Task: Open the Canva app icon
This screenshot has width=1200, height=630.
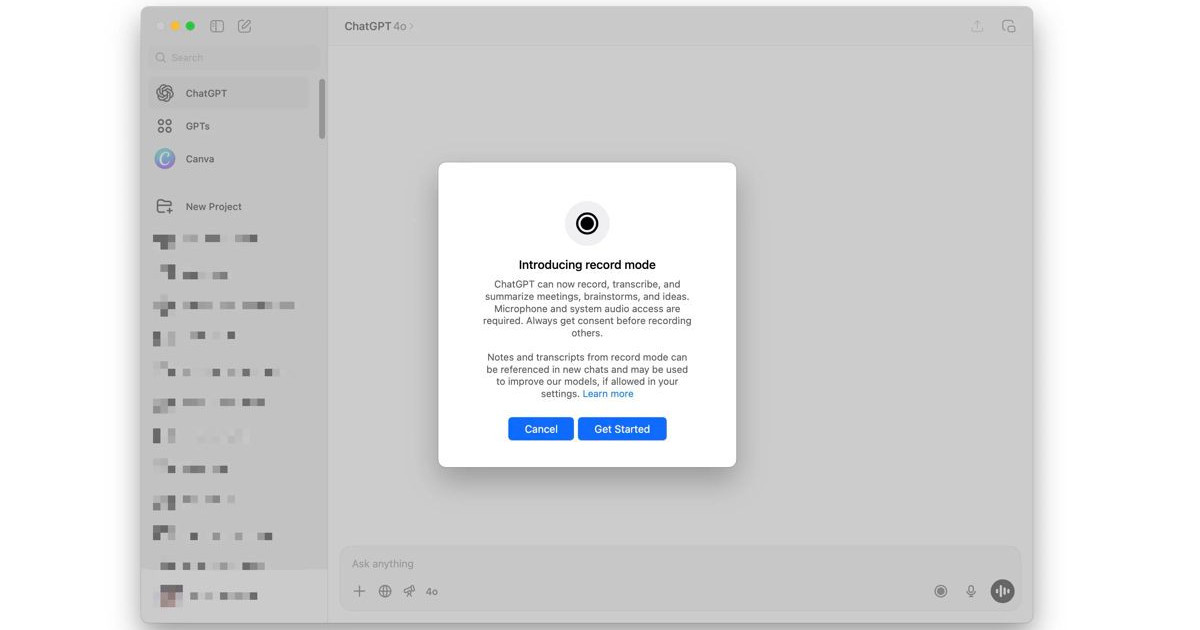Action: click(x=165, y=159)
